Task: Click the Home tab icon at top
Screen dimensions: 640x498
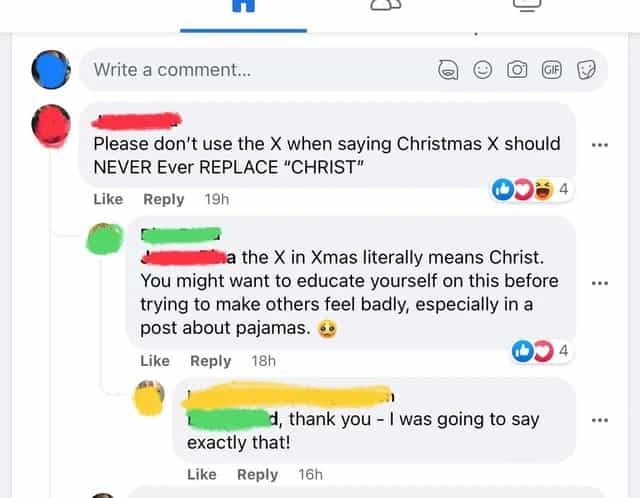Action: click(x=243, y=8)
